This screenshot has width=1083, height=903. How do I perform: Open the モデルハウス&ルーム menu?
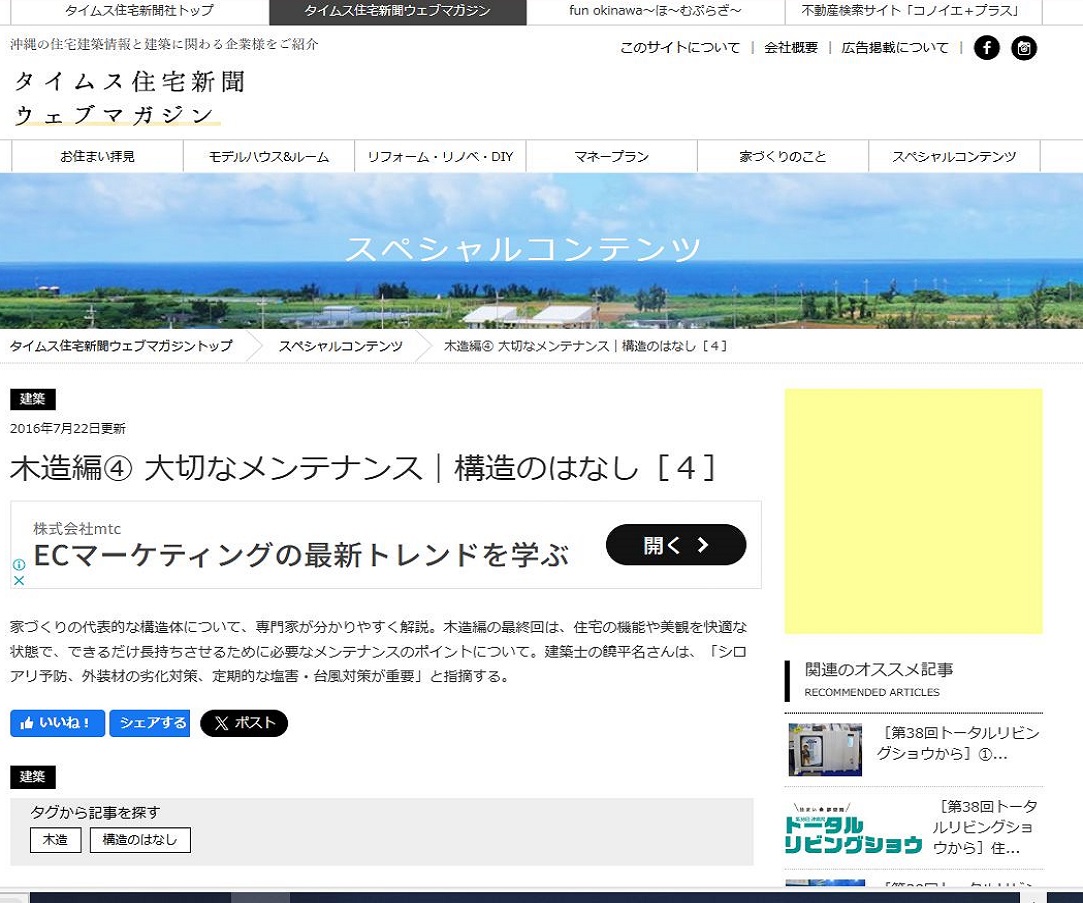269,156
